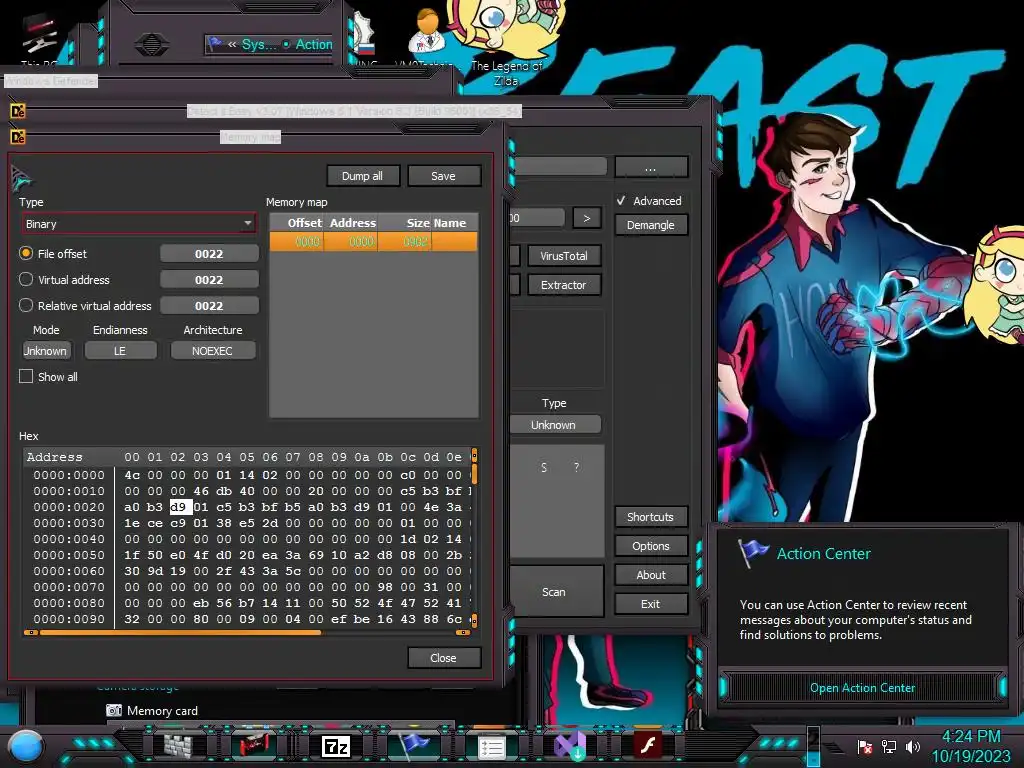Click the Exit button in Detect It Easy
The height and width of the screenshot is (768, 1024).
coord(650,604)
